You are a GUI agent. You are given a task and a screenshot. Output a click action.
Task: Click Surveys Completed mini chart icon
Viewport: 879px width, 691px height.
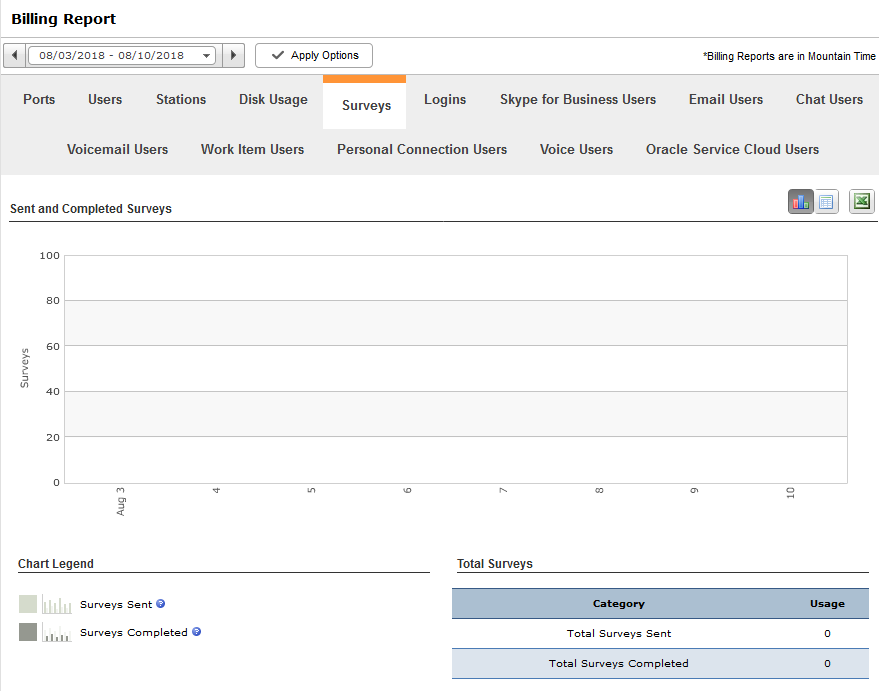57,633
